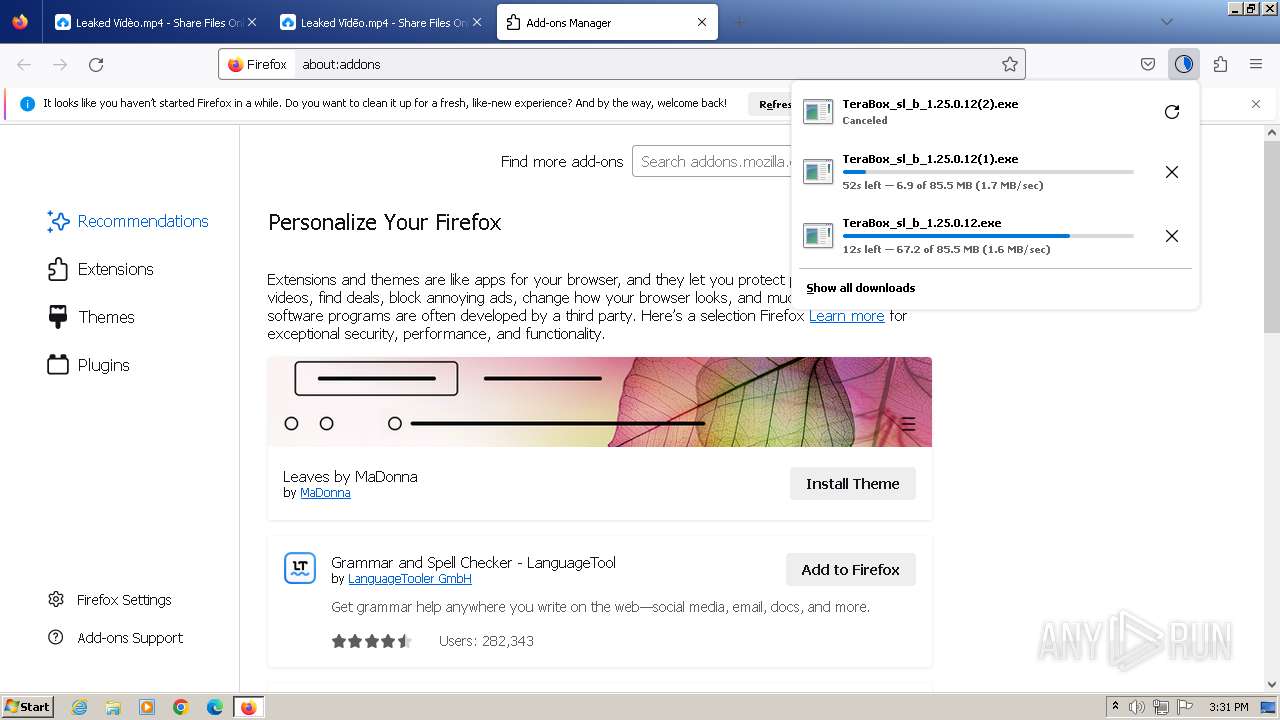This screenshot has height=720, width=1280.
Task: Click the 3:31 PM system clock
Action: click(1229, 707)
